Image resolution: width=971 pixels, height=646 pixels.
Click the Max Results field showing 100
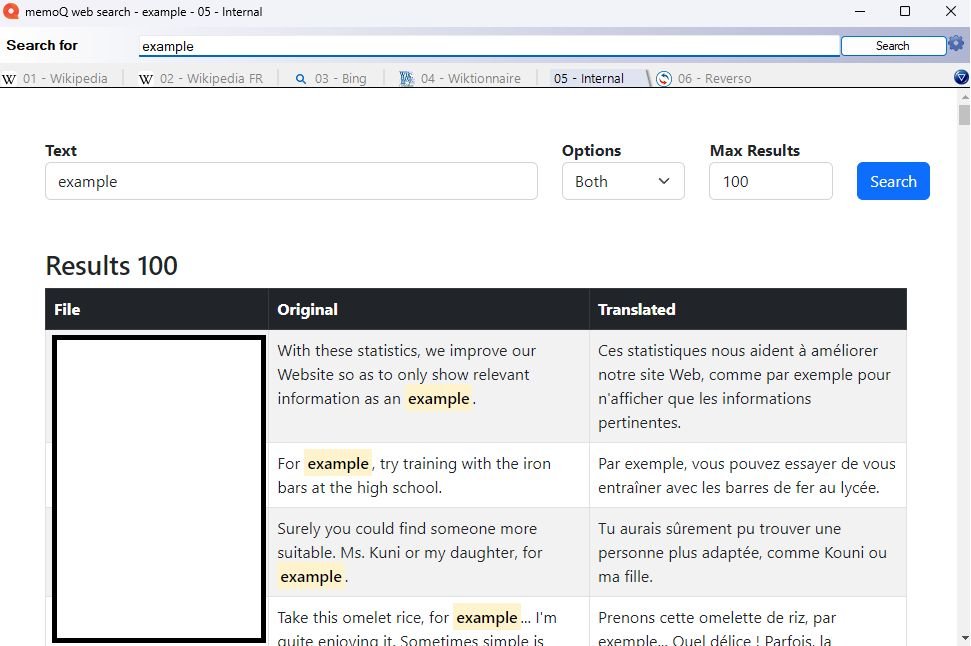tap(770, 181)
